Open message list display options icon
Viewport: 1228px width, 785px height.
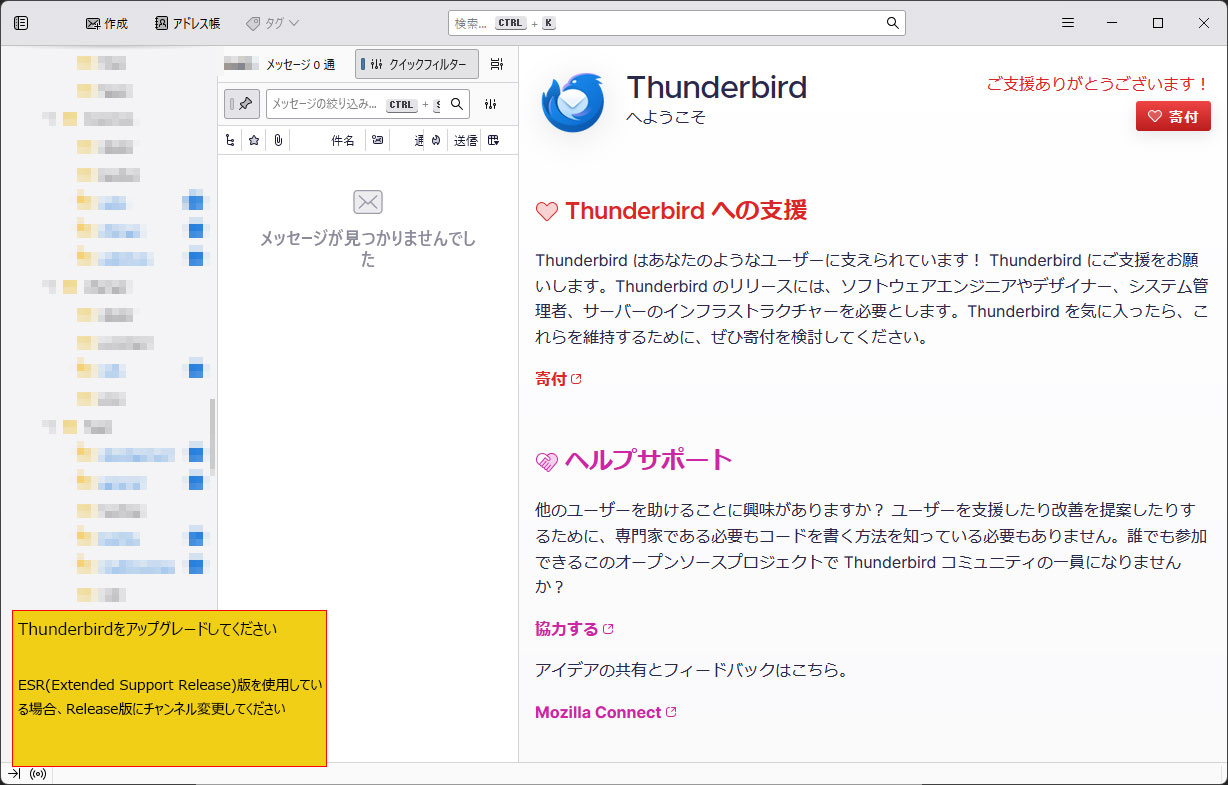pos(497,64)
